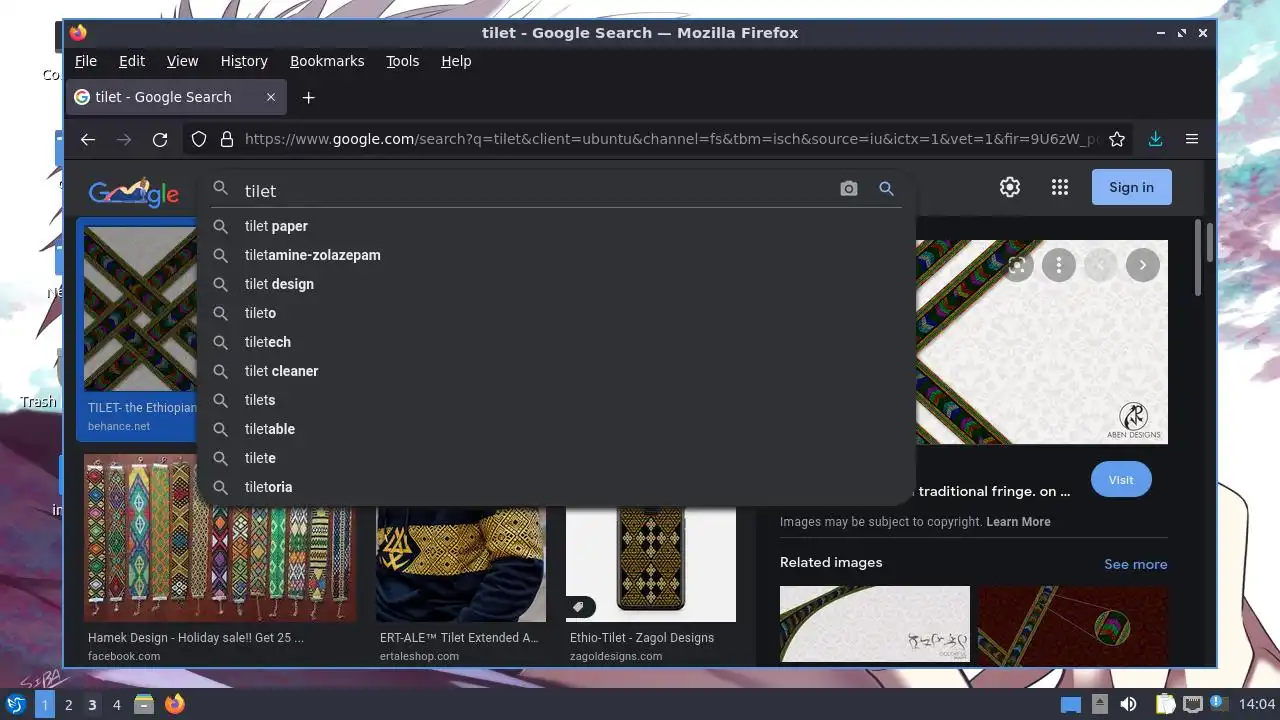
Task: Click the zagoldesigns.com source link
Action: pyautogui.click(x=616, y=656)
